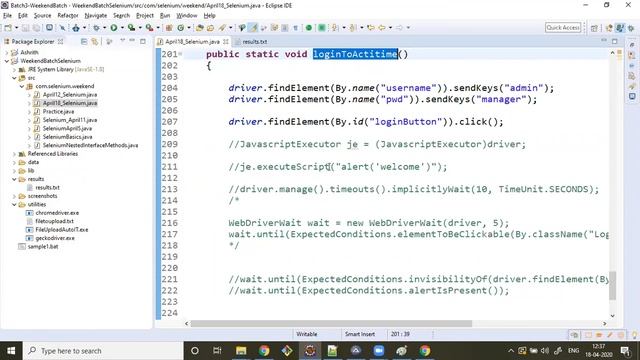Open Package Explorer View Menu triangle

pos(122,41)
